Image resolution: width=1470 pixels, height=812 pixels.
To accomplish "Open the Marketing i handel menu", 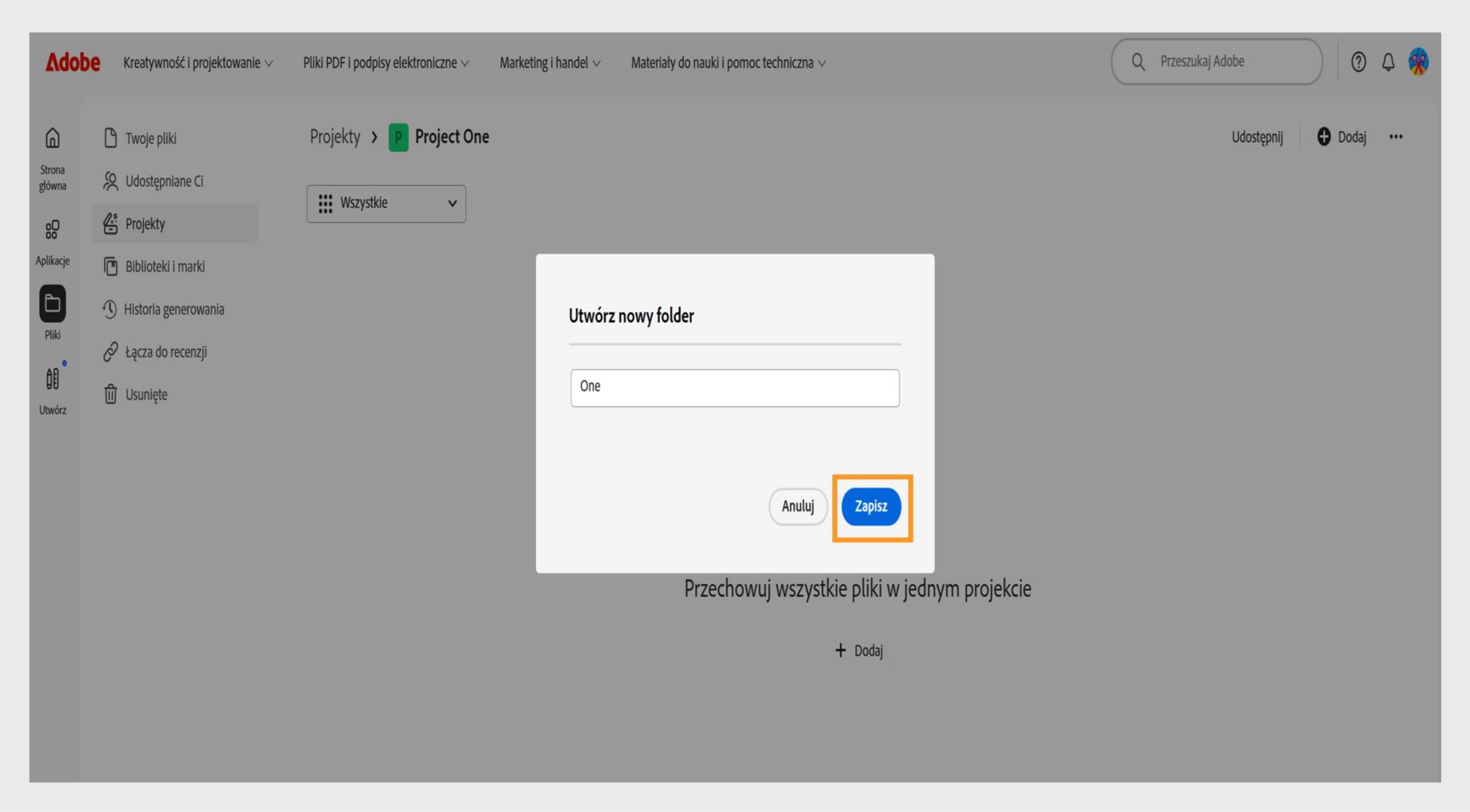I will point(549,63).
